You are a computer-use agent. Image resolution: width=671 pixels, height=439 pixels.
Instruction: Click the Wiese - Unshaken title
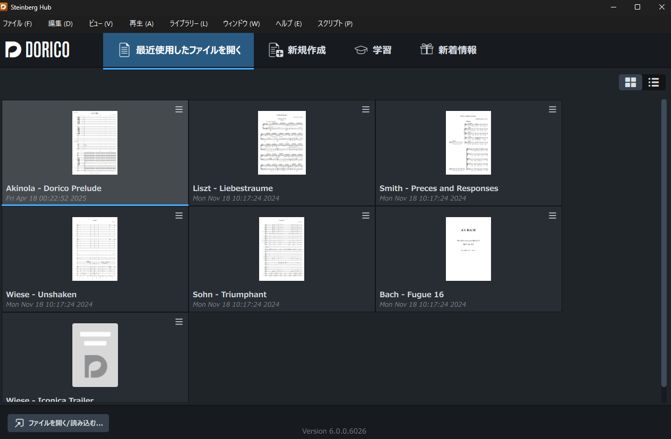(x=41, y=294)
